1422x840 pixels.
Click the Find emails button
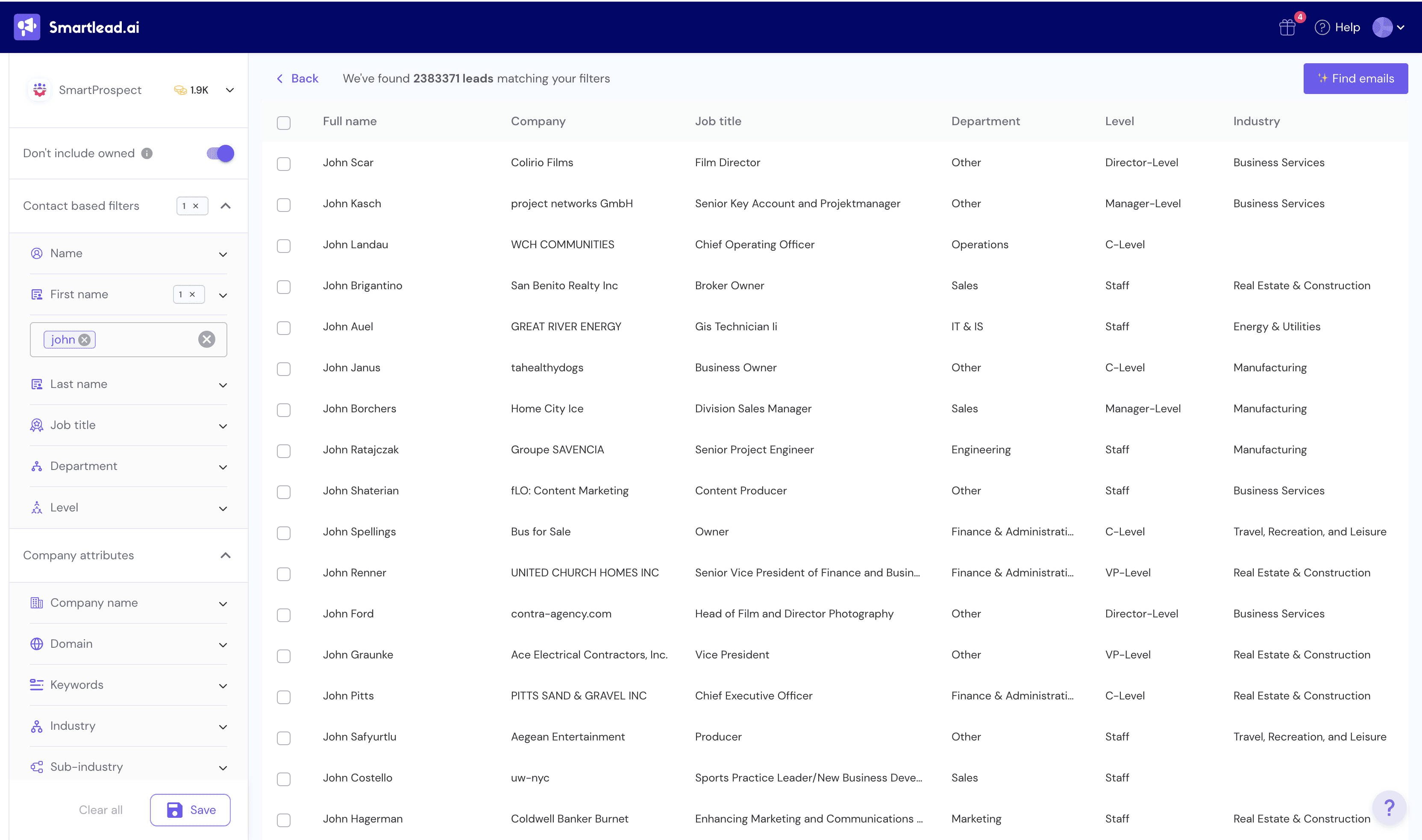1355,78
